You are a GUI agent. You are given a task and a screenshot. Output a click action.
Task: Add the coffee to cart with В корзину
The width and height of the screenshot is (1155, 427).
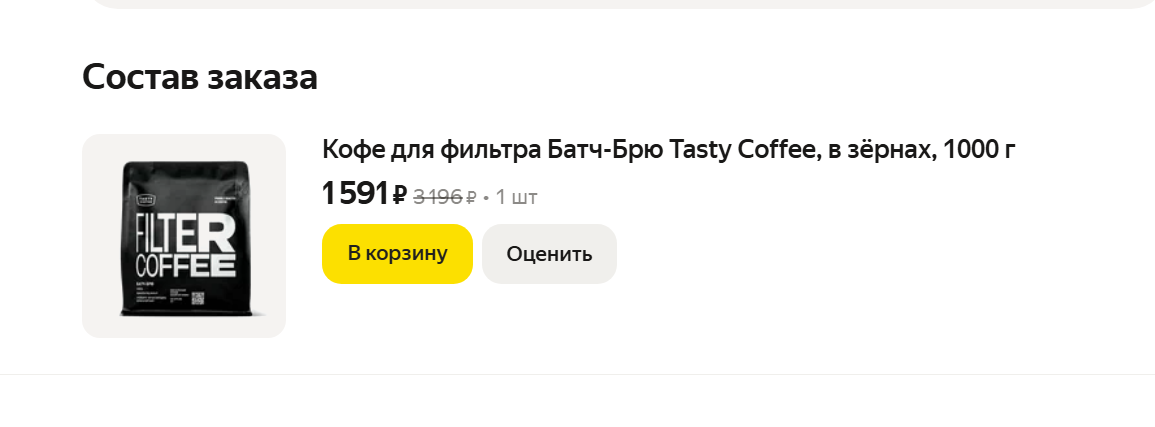(x=397, y=254)
